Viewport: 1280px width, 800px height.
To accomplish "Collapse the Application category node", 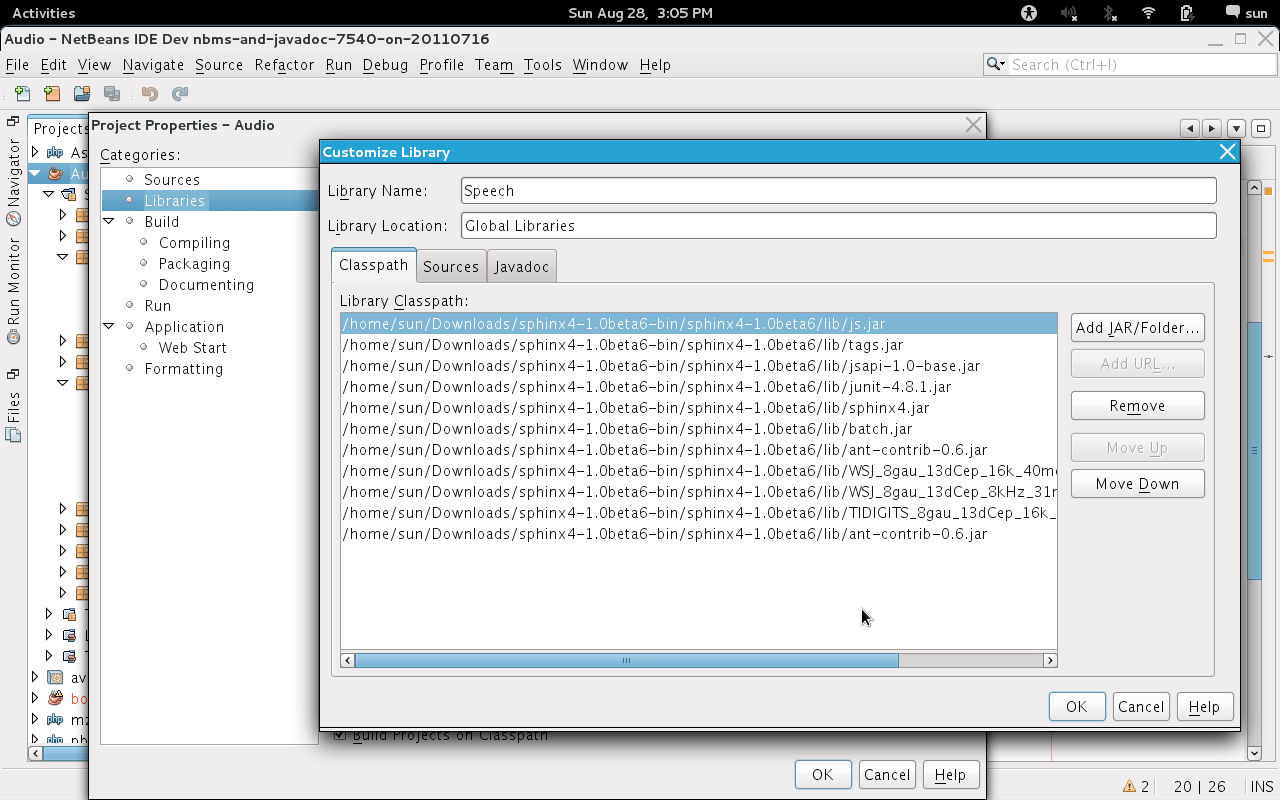I will [110, 327].
